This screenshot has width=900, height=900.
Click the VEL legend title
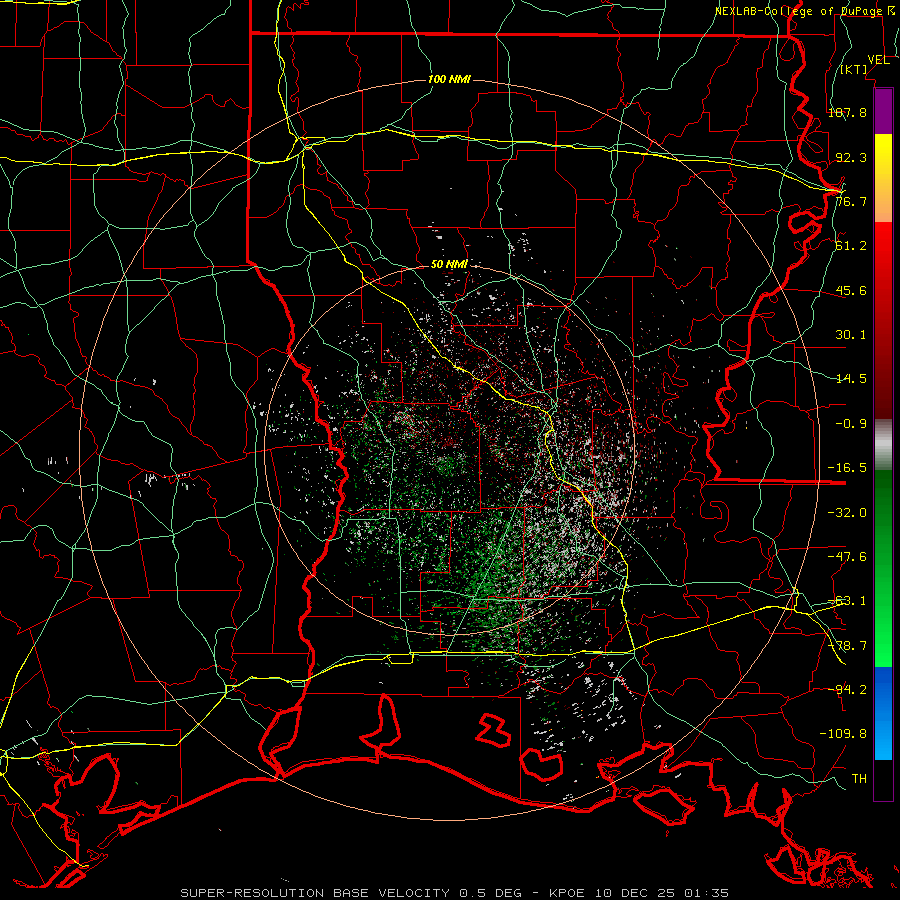pos(878,60)
